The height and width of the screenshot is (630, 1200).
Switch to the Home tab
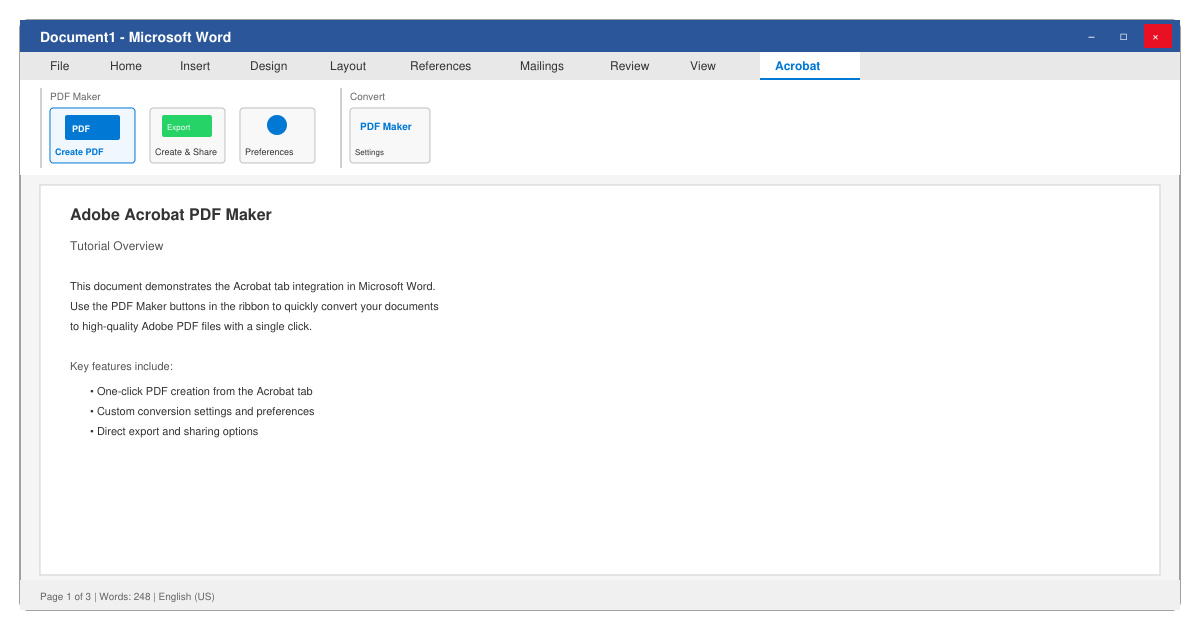point(126,66)
